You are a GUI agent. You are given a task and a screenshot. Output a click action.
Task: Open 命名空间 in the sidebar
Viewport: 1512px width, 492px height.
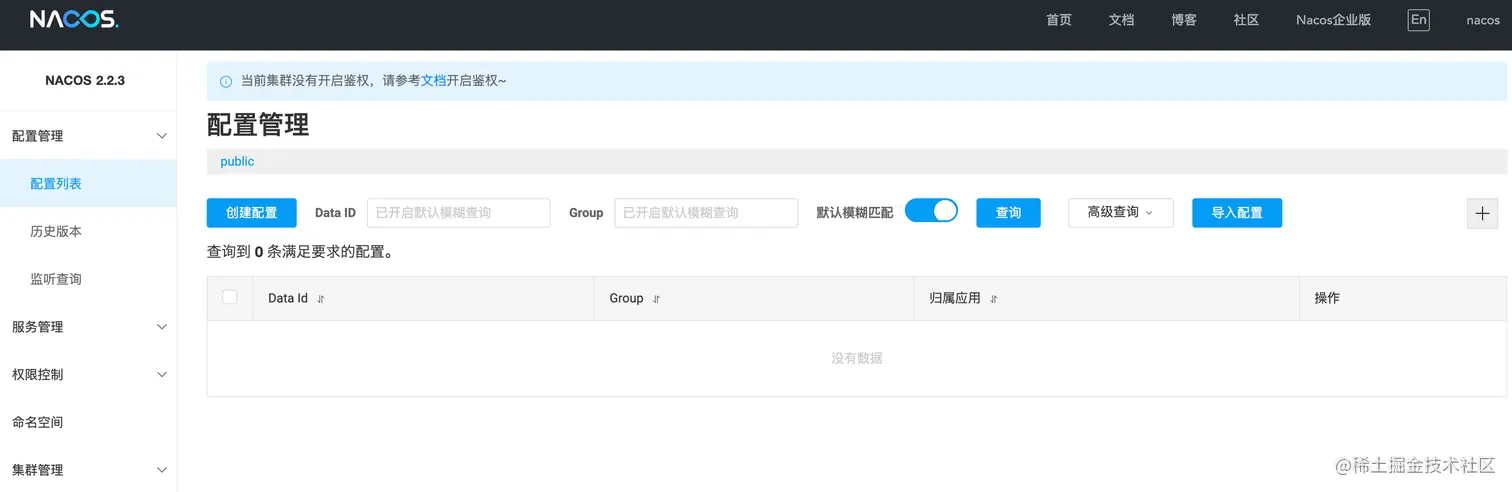pyautogui.click(x=88, y=423)
